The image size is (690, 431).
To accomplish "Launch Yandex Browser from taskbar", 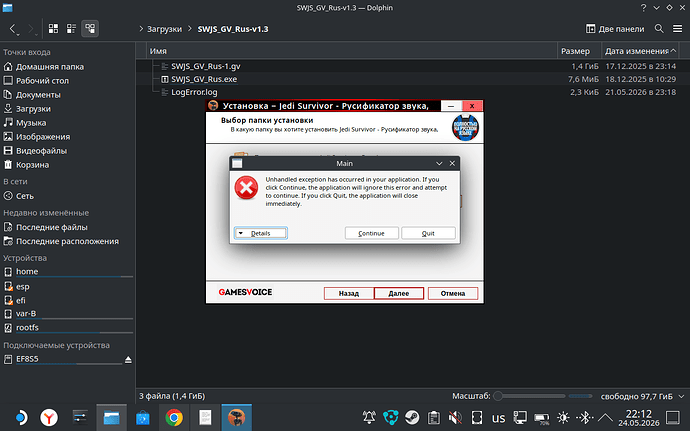I will pos(49,417).
